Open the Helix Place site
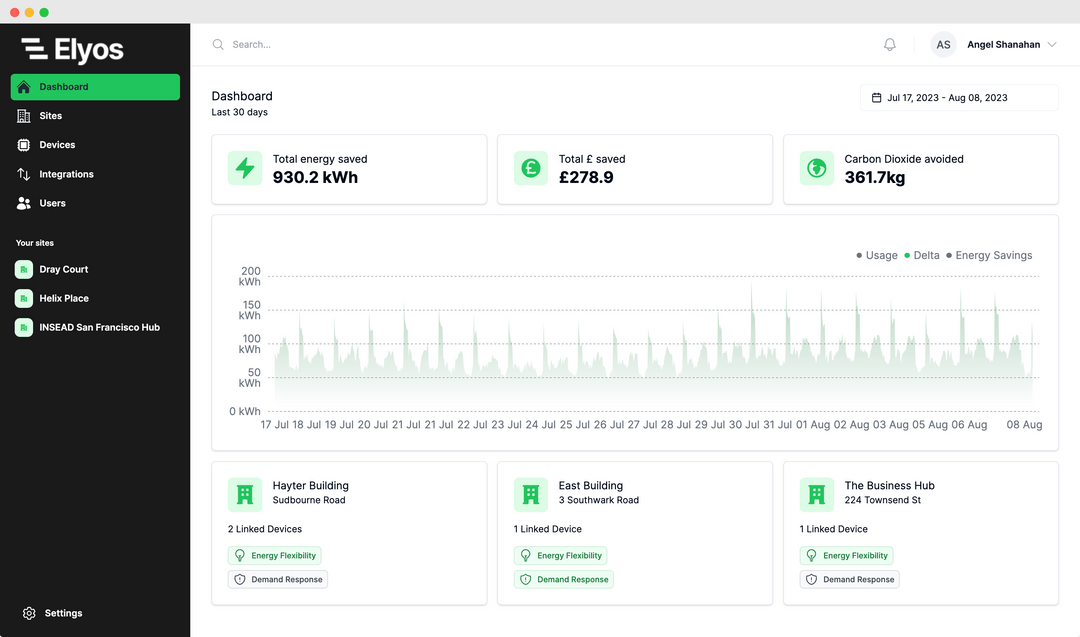Screen dimensions: 1080x637 pos(62,297)
